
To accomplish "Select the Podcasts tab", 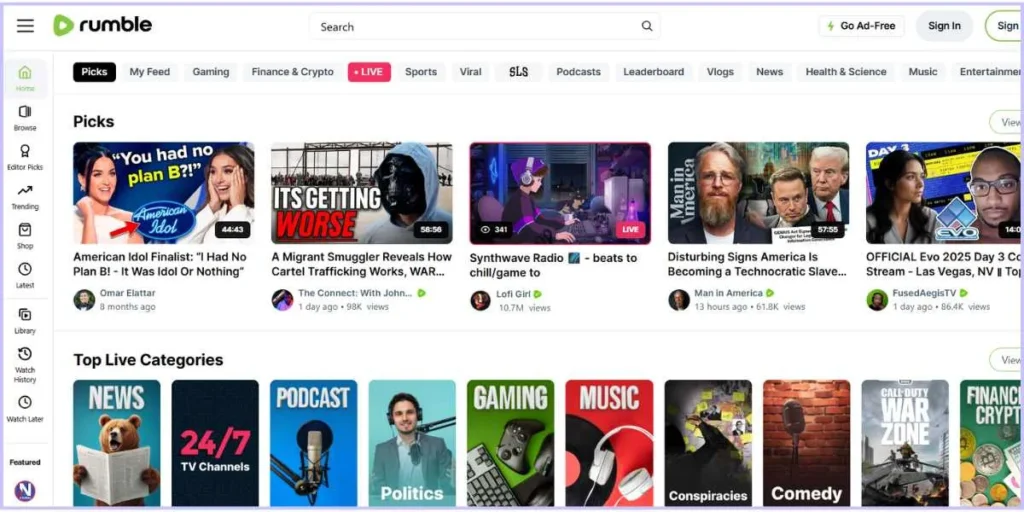I will pos(578,72).
